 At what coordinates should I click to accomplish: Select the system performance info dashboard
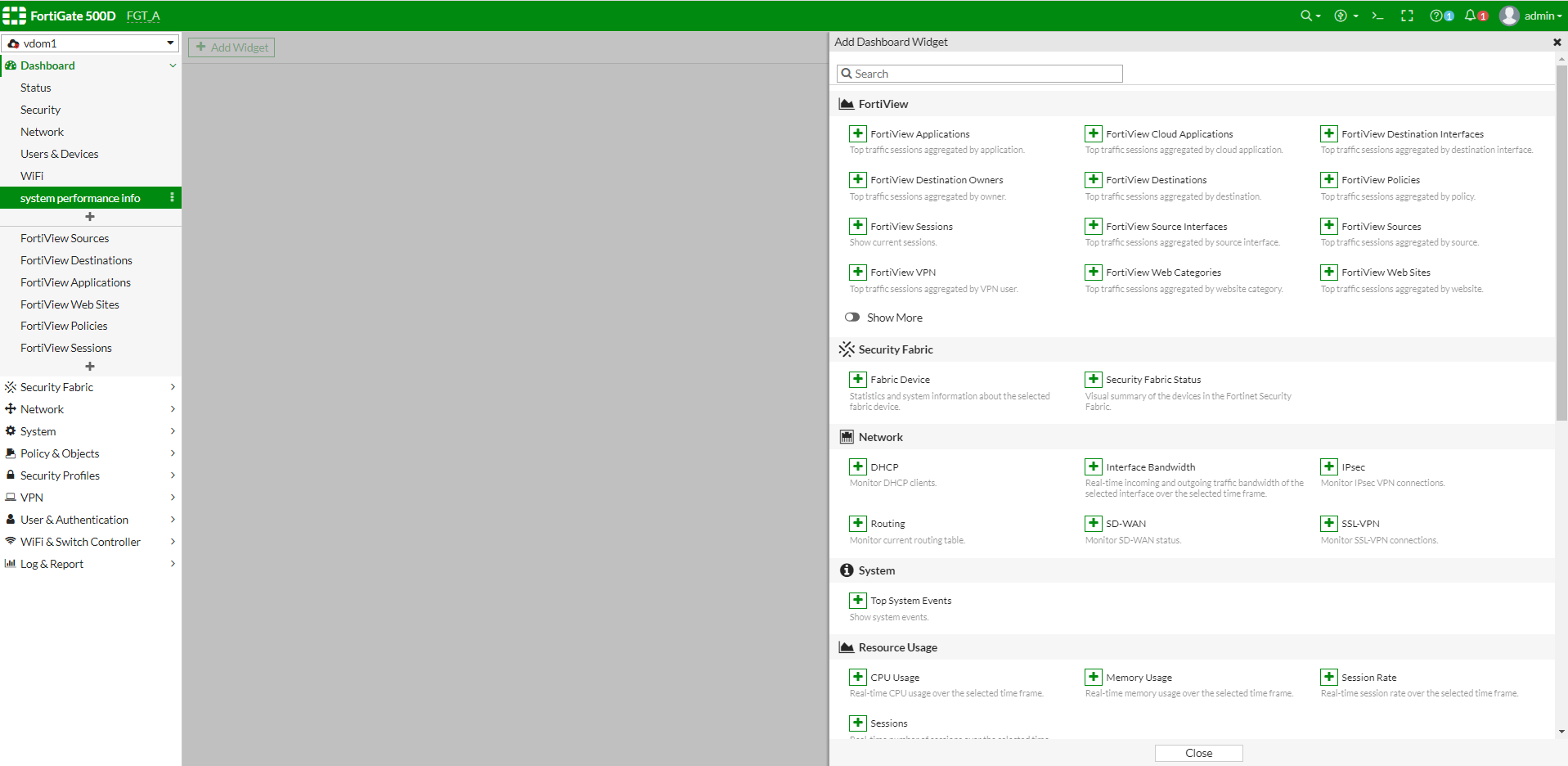[82, 198]
